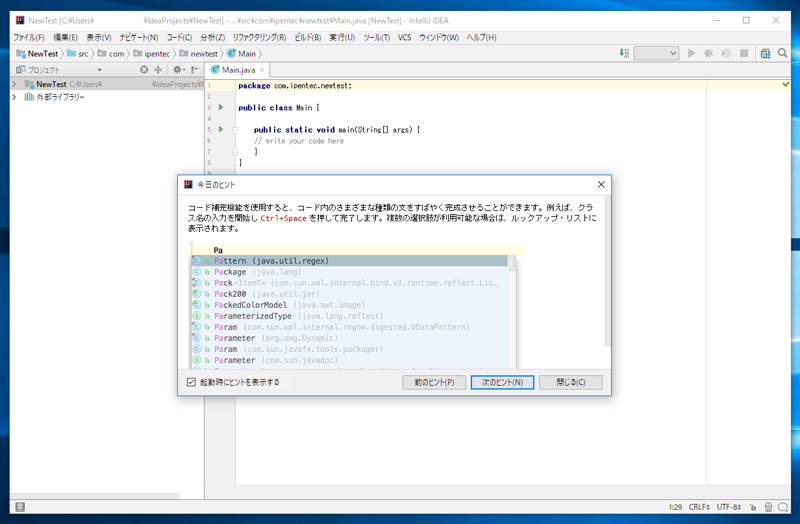Open the 分析(Z) menu
Image resolution: width=800 pixels, height=524 pixels.
[x=212, y=37]
